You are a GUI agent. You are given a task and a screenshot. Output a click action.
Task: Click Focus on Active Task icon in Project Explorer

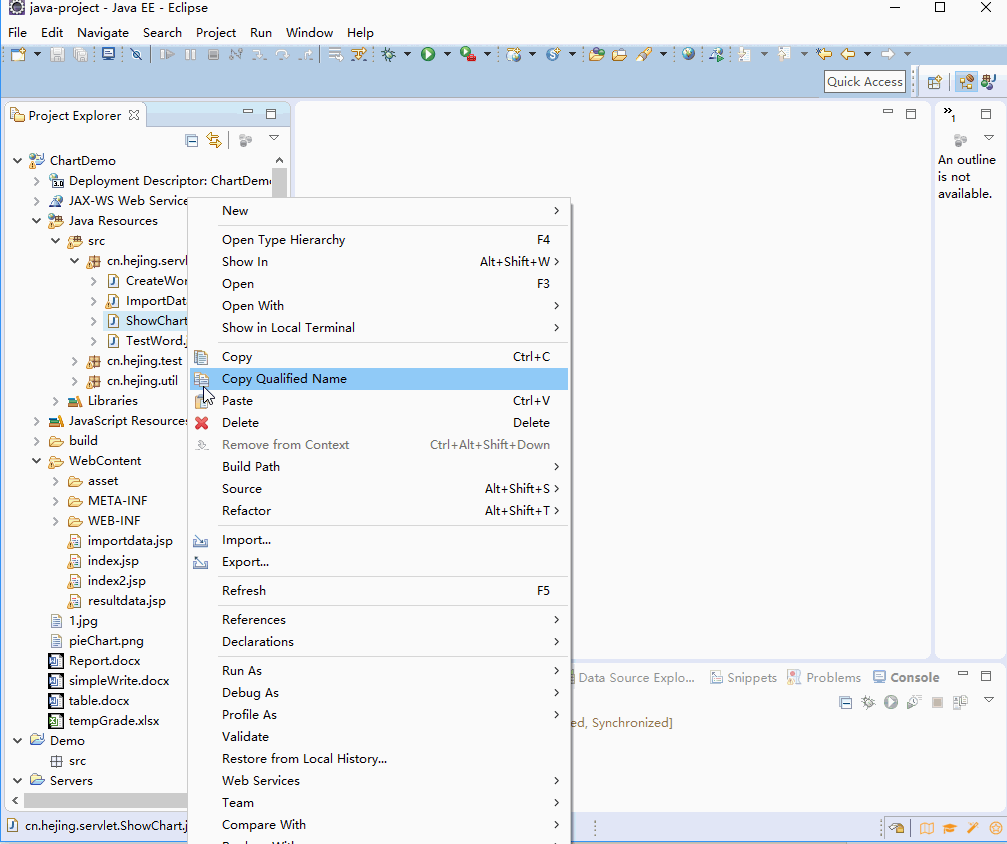point(245,140)
